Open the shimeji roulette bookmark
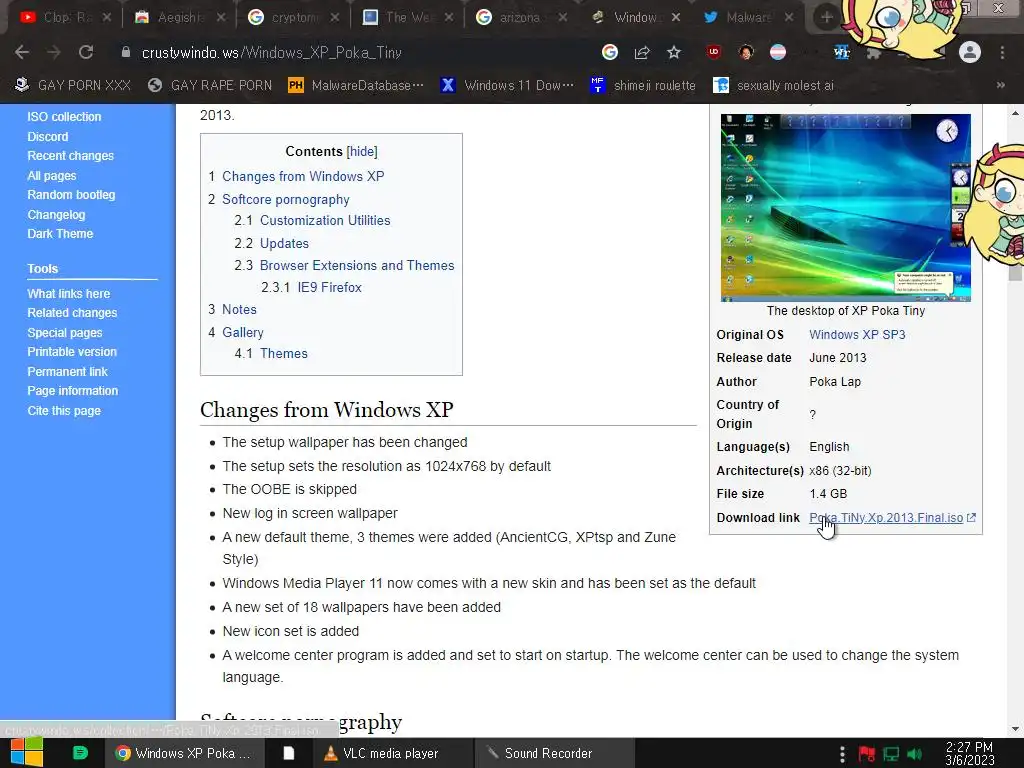This screenshot has width=1024, height=768. coord(643,85)
